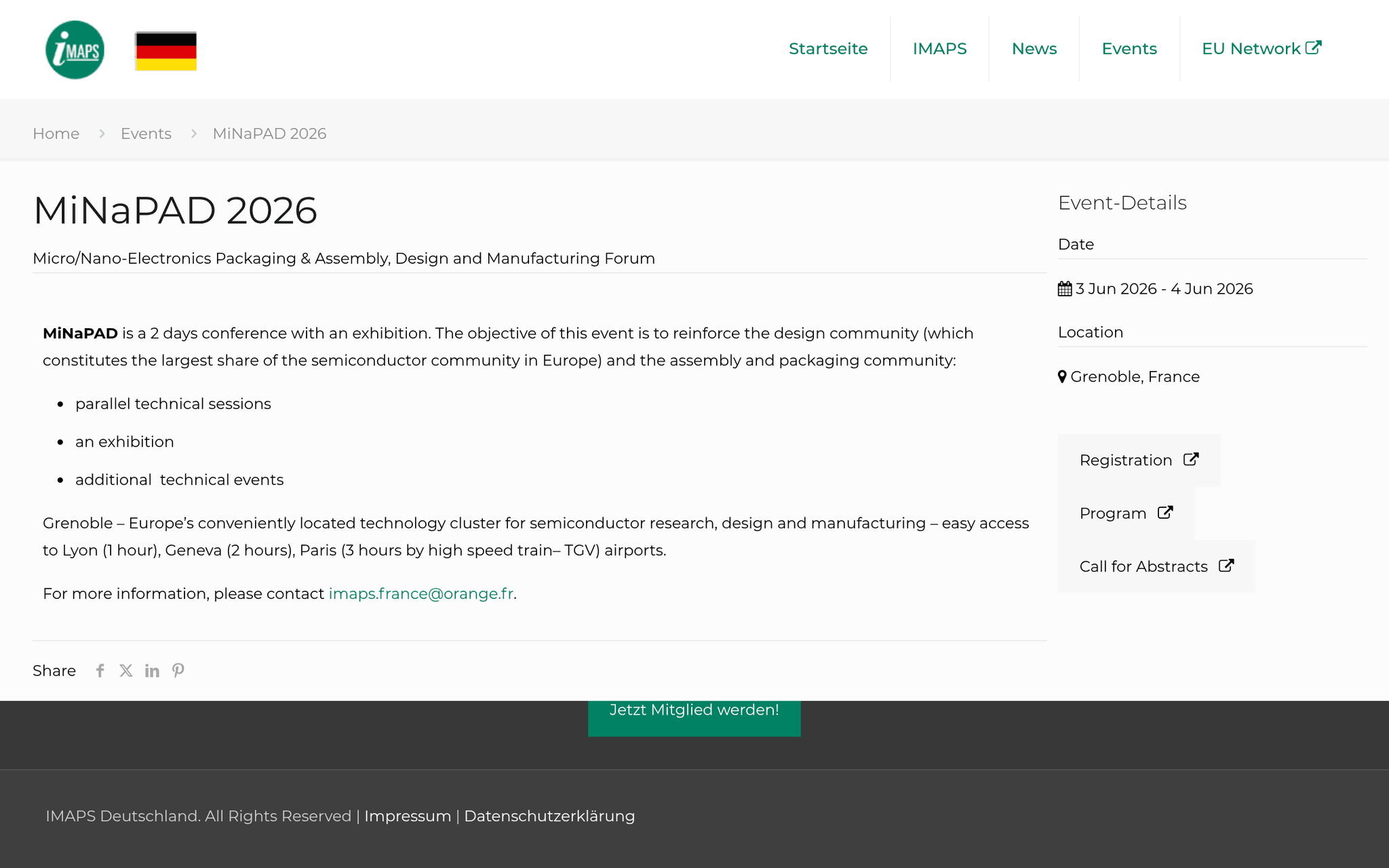Screen dimensions: 1389x868
Task: Open the Impressum footer link
Action: pos(408,816)
